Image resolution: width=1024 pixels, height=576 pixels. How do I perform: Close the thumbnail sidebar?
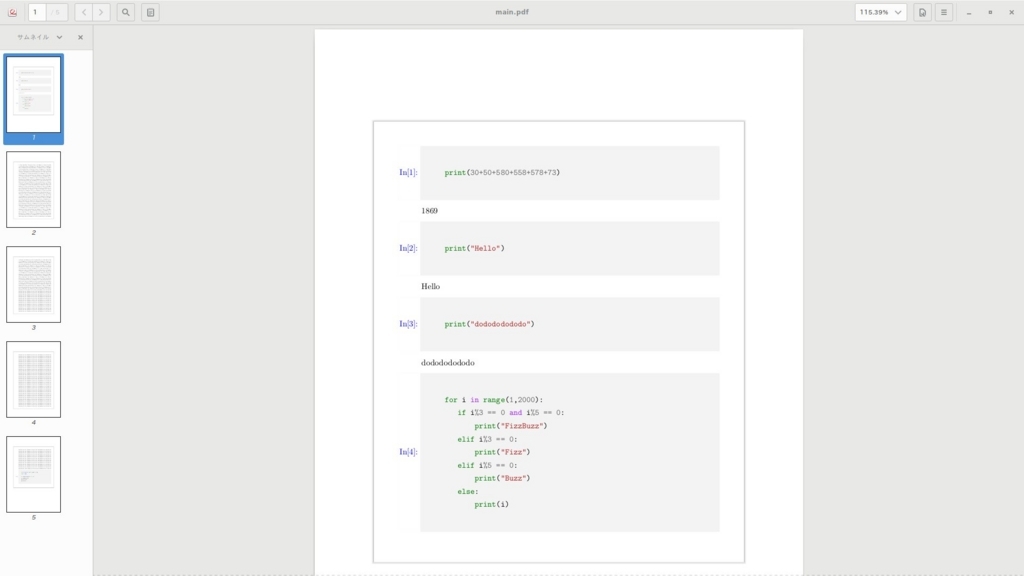pos(80,37)
